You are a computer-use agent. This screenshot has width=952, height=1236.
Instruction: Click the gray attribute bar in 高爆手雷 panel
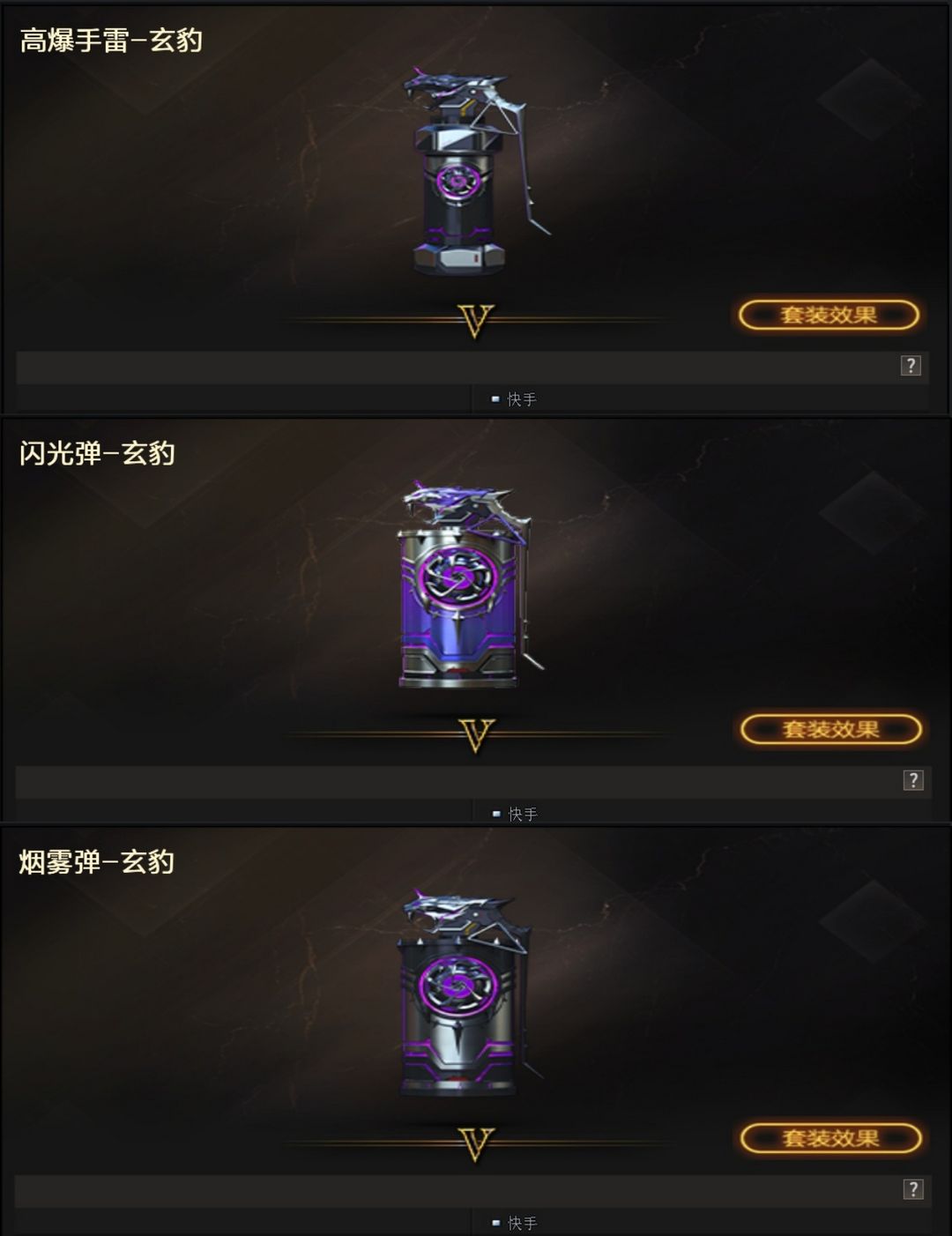(x=472, y=367)
